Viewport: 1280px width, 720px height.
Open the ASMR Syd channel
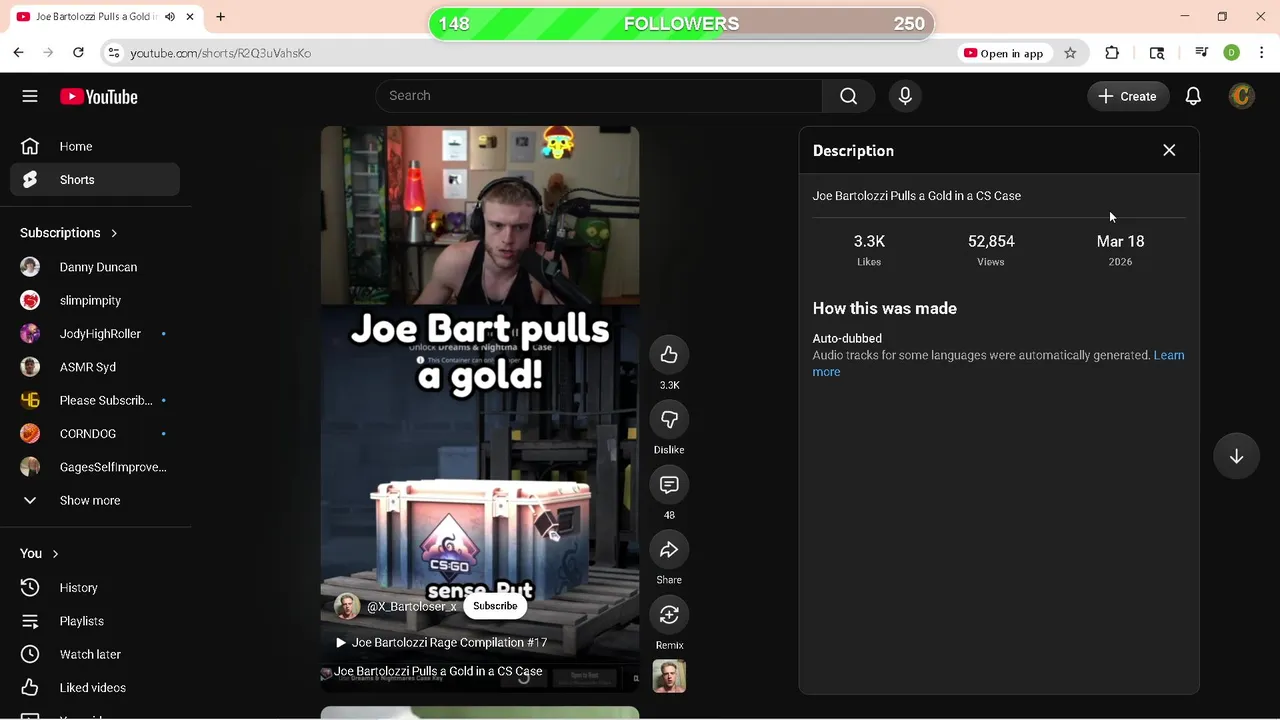point(95,367)
